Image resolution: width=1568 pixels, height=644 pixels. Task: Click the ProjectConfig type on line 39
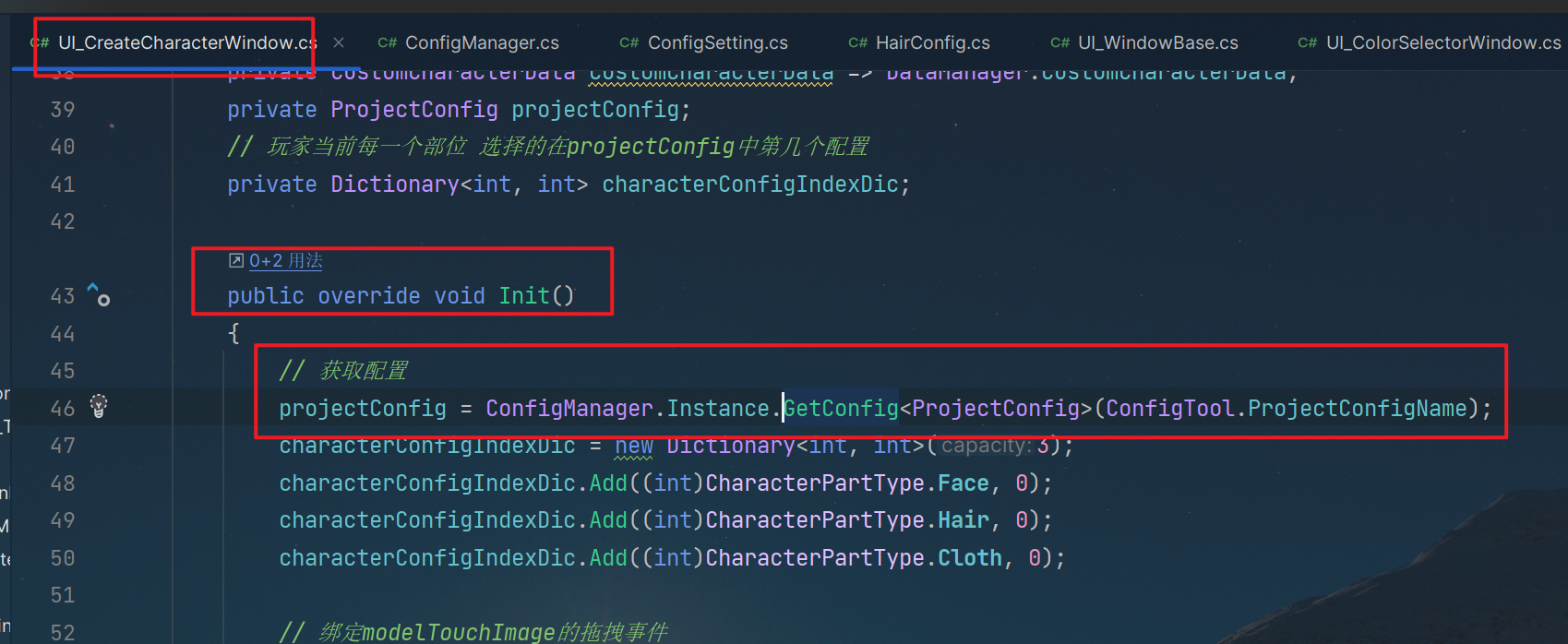tap(414, 110)
